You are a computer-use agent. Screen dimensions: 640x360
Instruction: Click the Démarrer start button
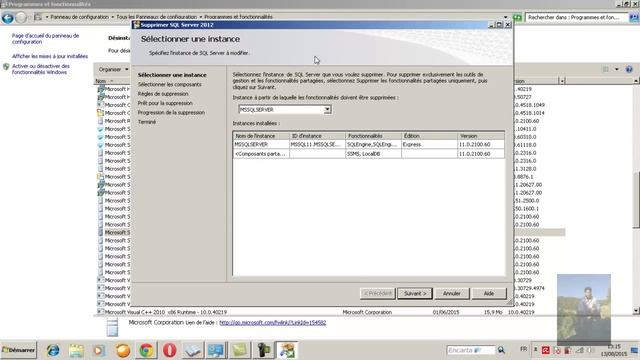(x=19, y=350)
